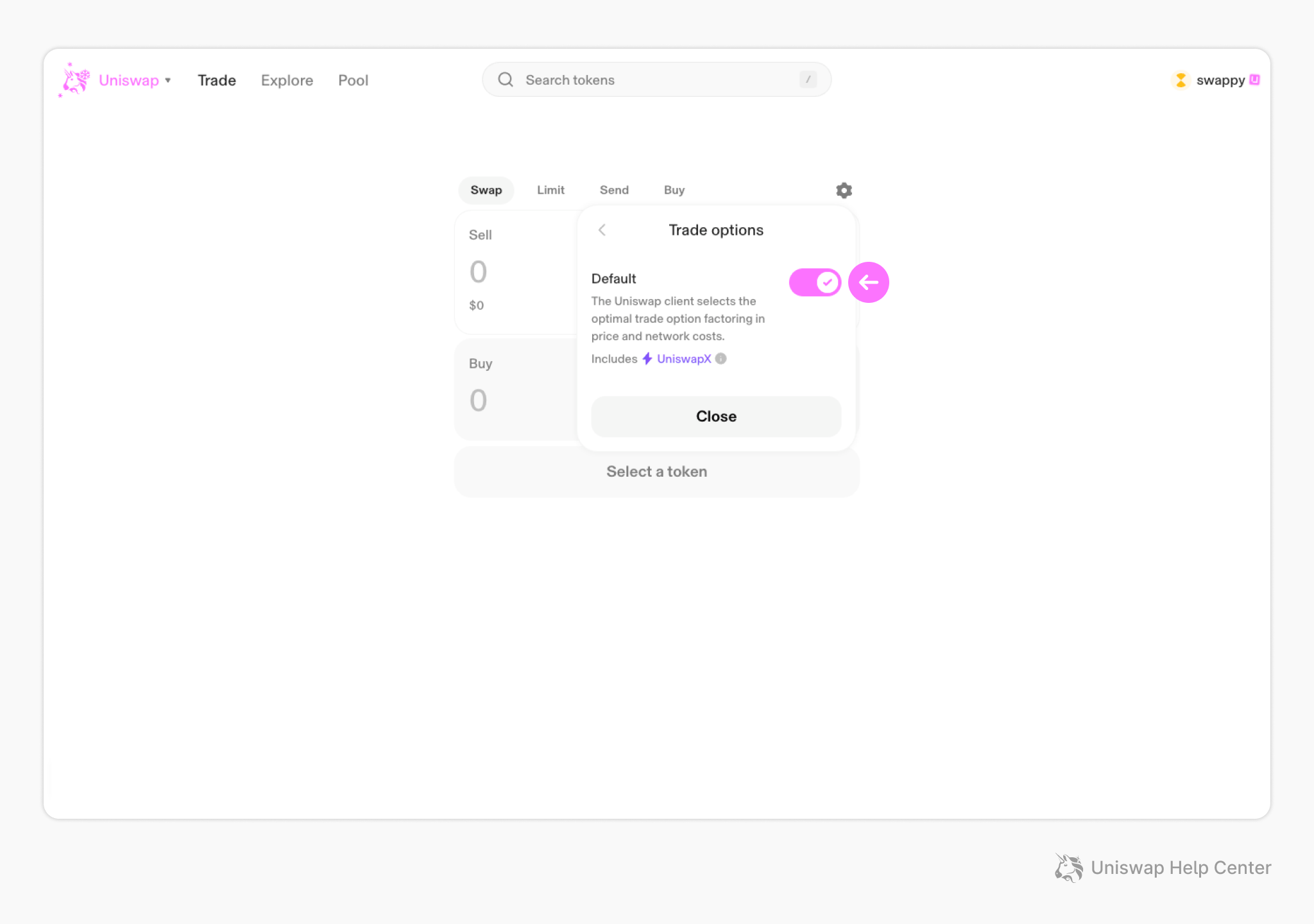Select the Swap tab

(x=486, y=190)
